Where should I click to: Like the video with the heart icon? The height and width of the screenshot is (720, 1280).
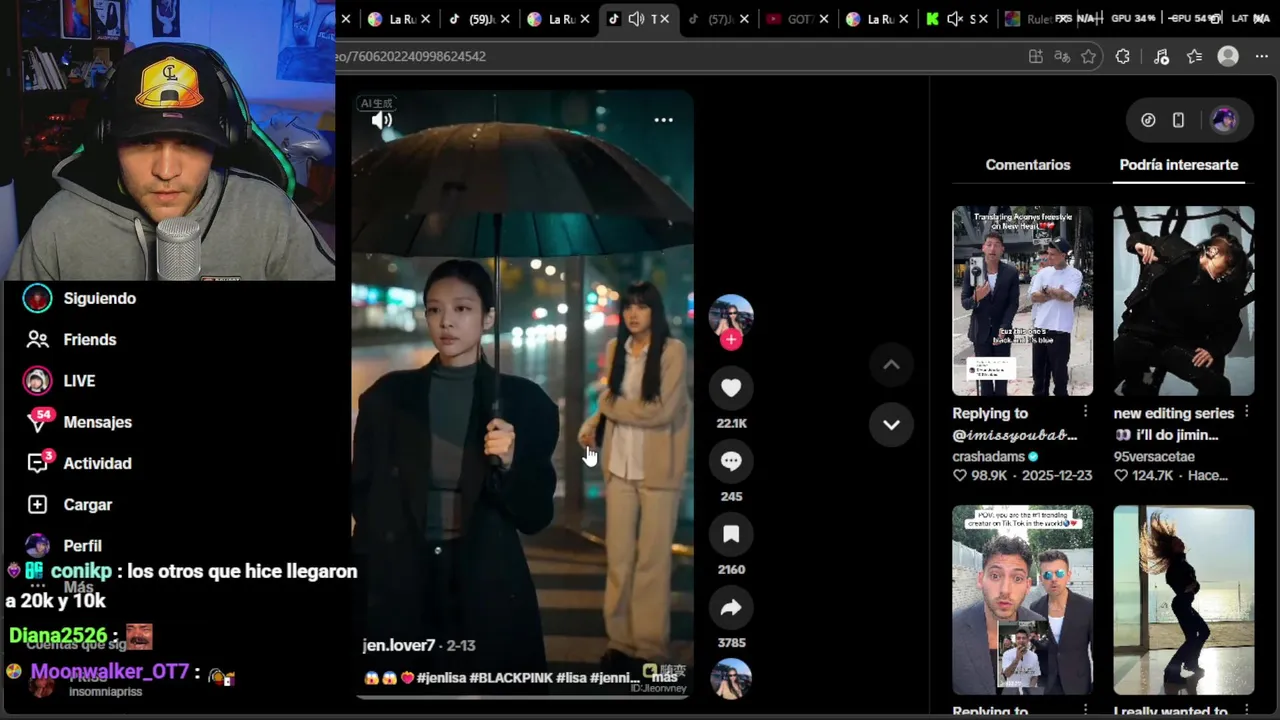[x=731, y=387]
